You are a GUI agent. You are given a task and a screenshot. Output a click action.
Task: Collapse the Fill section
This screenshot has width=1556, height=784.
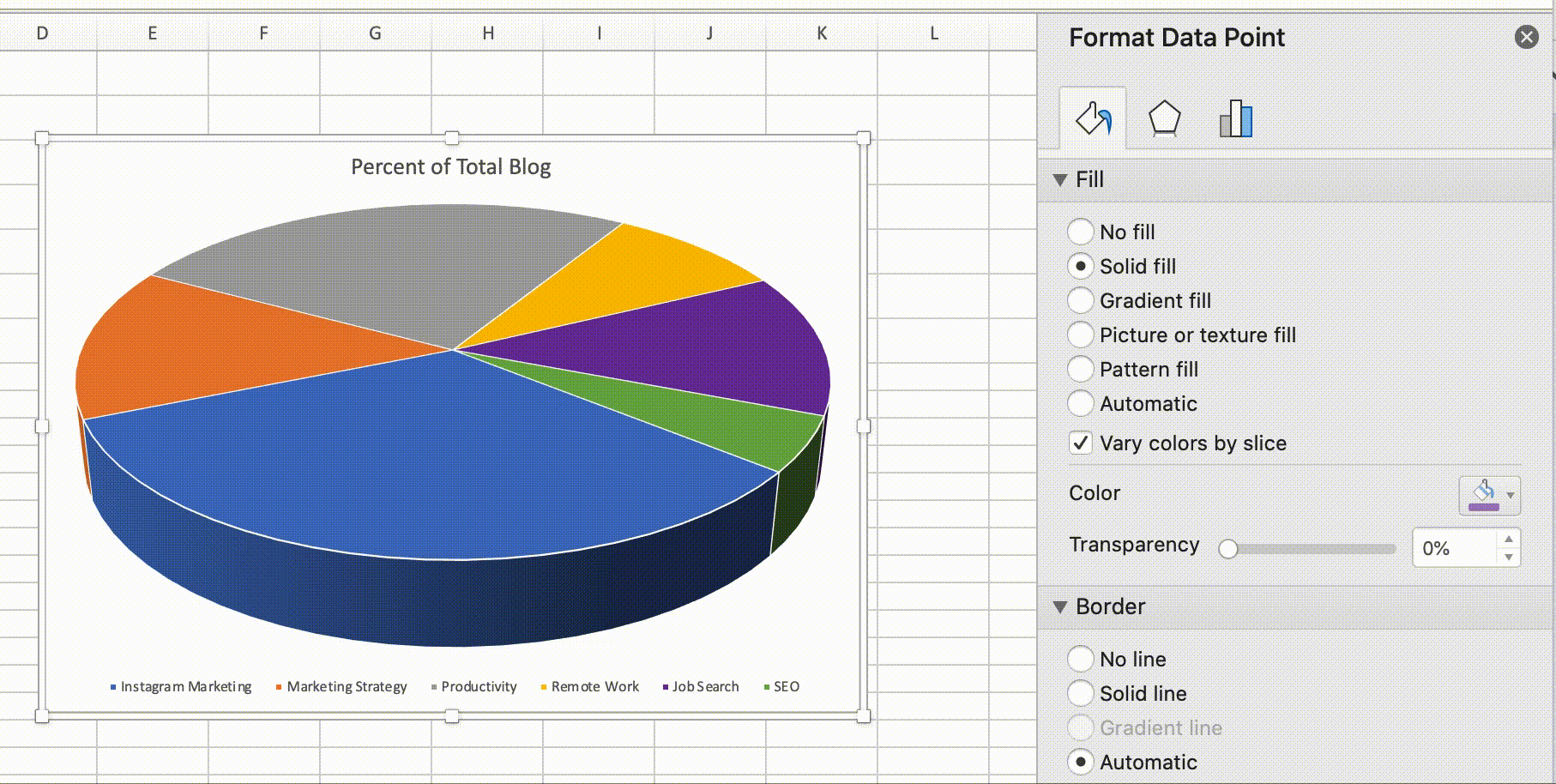click(1061, 179)
